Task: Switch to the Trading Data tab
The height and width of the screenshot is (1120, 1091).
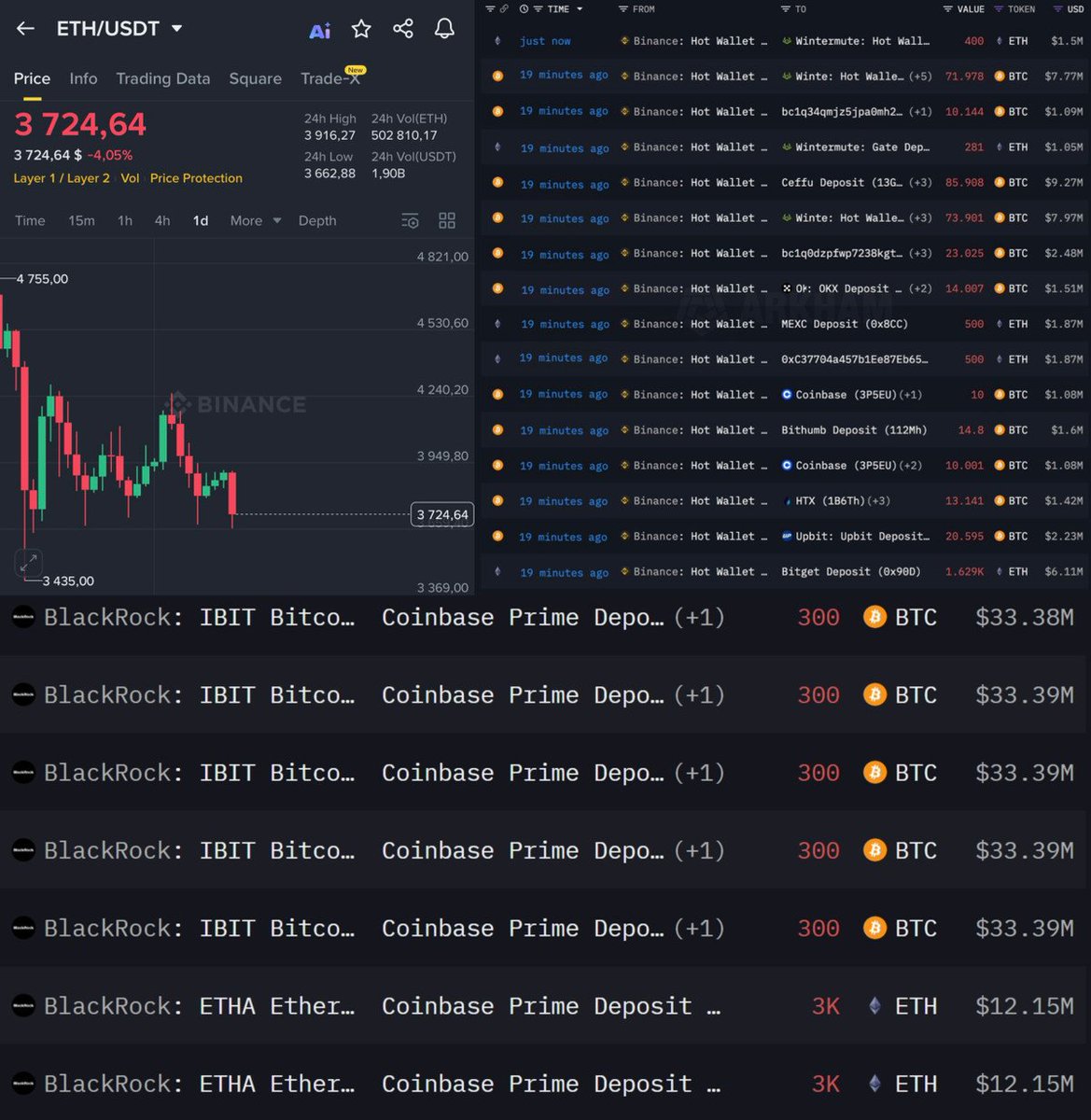Action: click(163, 78)
